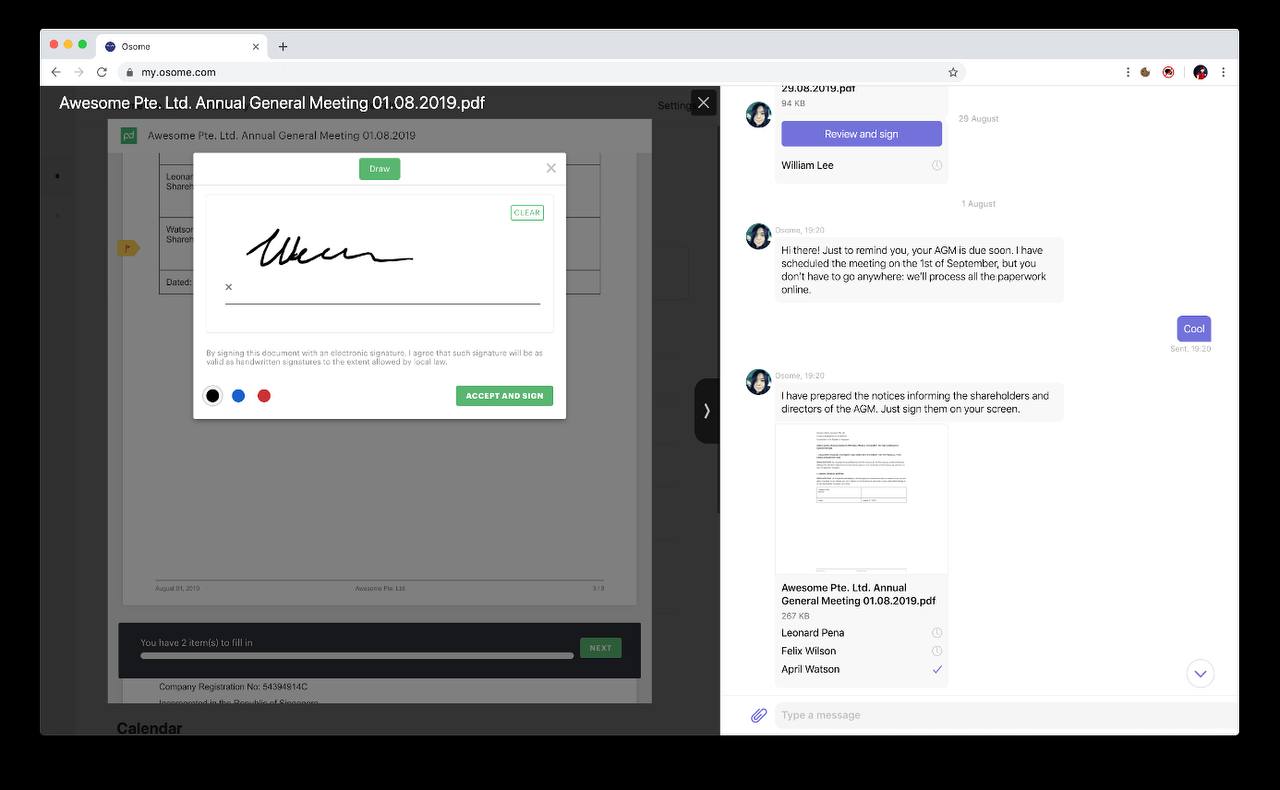This screenshot has width=1280, height=790.
Task: Close the PDF document viewer
Action: click(x=703, y=103)
